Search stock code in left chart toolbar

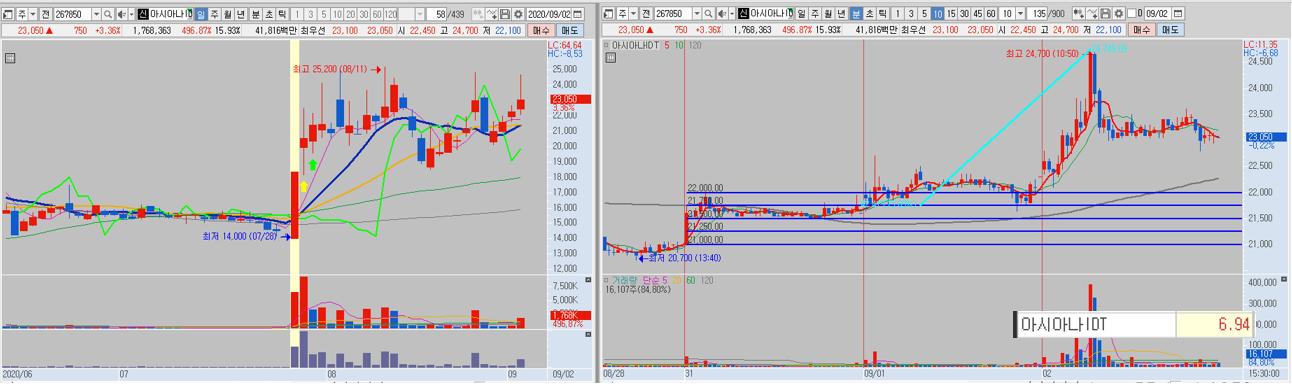(x=108, y=14)
